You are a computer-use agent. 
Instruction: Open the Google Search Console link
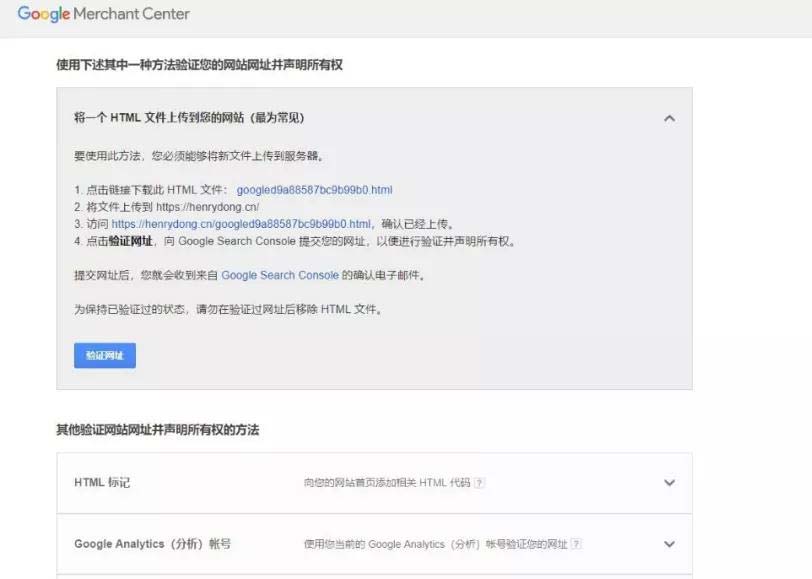click(x=280, y=275)
